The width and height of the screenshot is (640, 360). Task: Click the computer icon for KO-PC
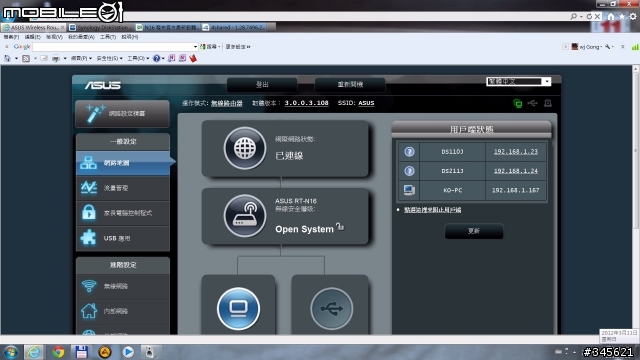click(409, 190)
